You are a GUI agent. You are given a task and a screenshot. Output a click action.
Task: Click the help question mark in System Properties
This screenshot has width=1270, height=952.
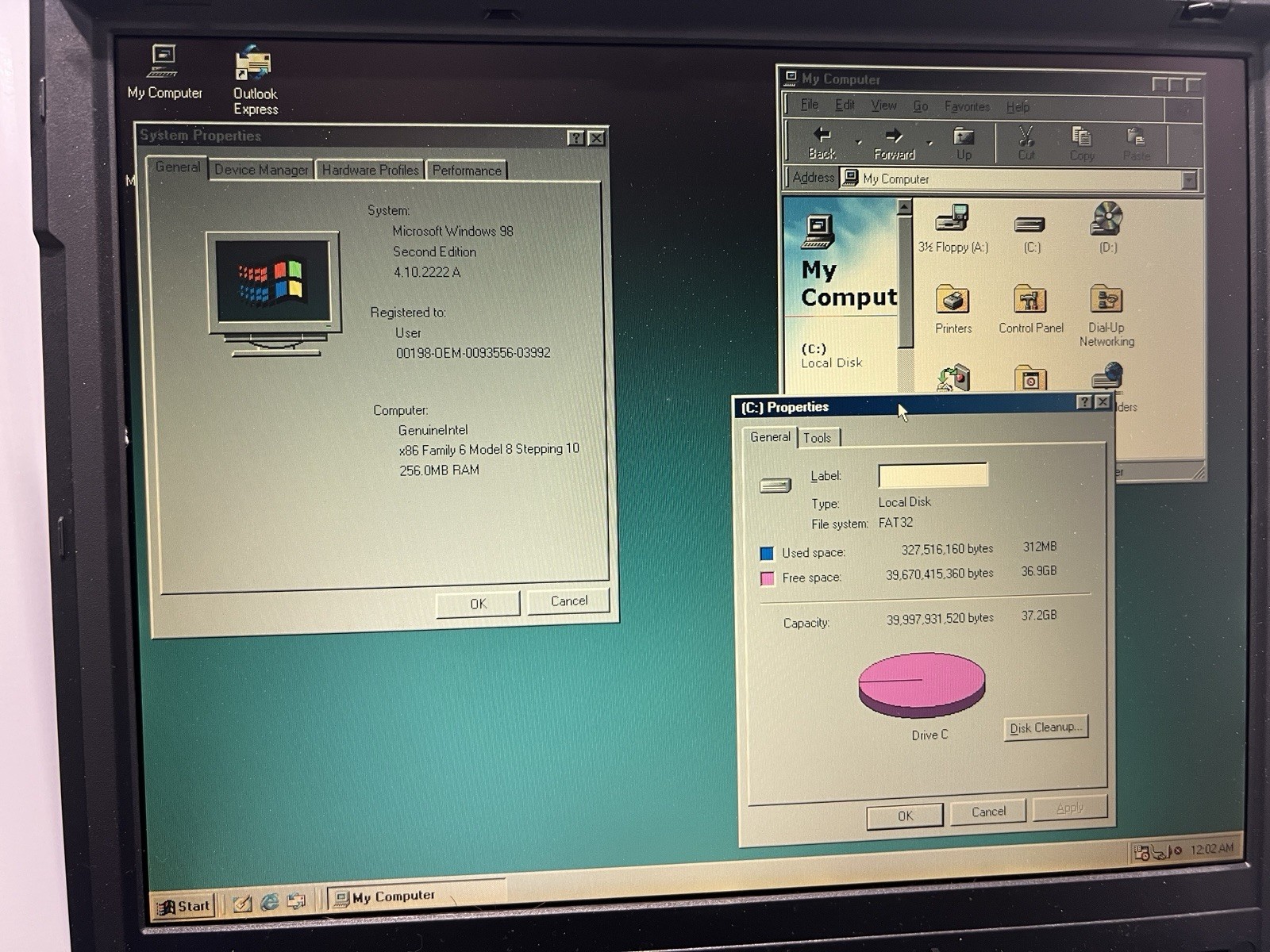point(576,138)
